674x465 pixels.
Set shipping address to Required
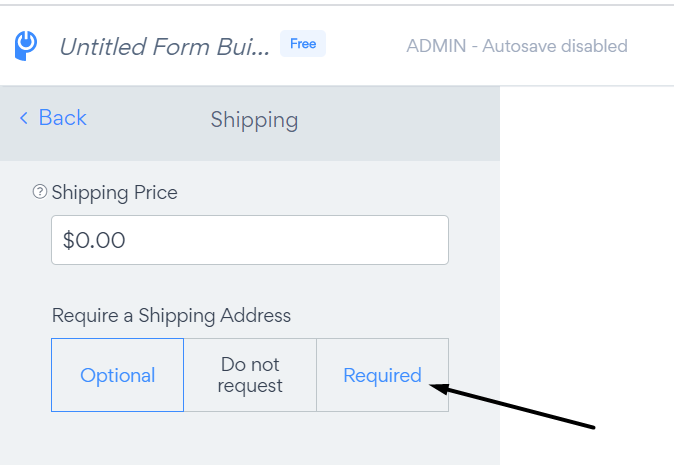point(383,375)
